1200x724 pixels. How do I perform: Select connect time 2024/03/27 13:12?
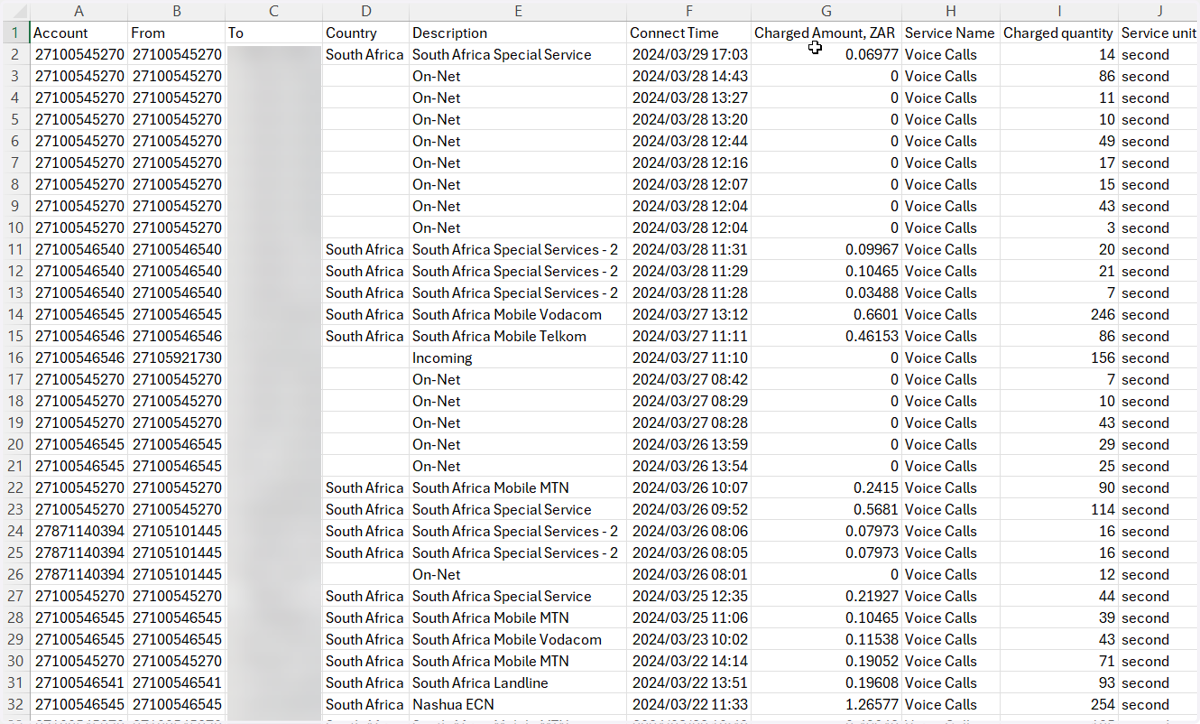point(688,314)
